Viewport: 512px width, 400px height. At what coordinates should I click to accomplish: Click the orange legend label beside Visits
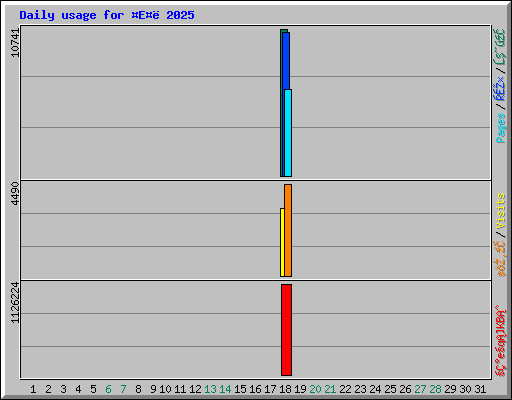pyautogui.click(x=500, y=259)
